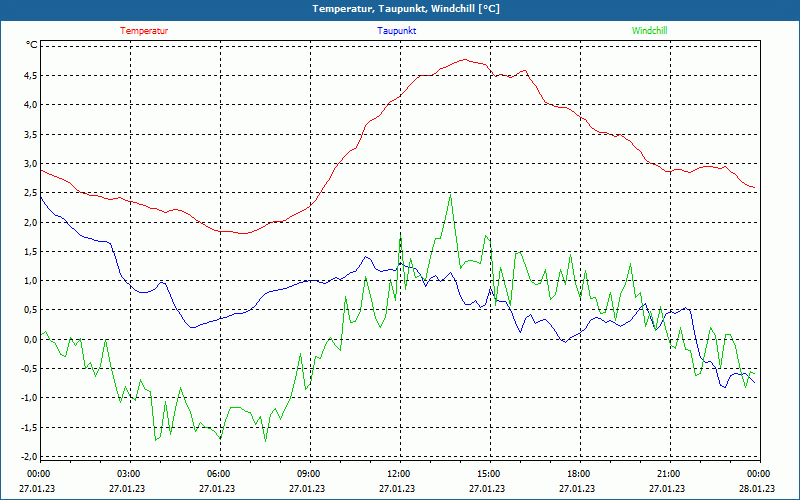Click the 15:00 time axis label
800x500 pixels.
pos(488,474)
